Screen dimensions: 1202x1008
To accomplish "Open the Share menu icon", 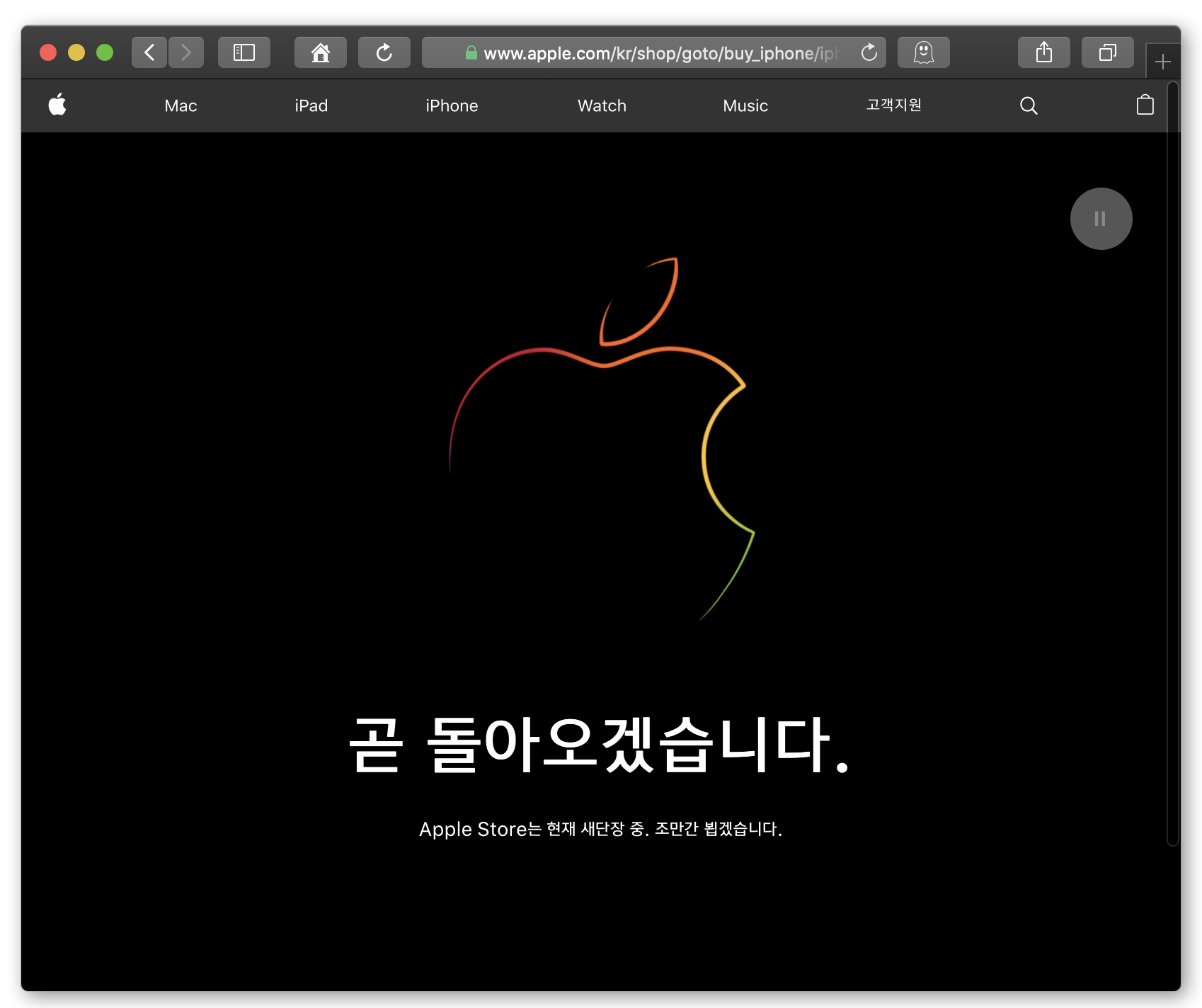I will (x=1044, y=52).
